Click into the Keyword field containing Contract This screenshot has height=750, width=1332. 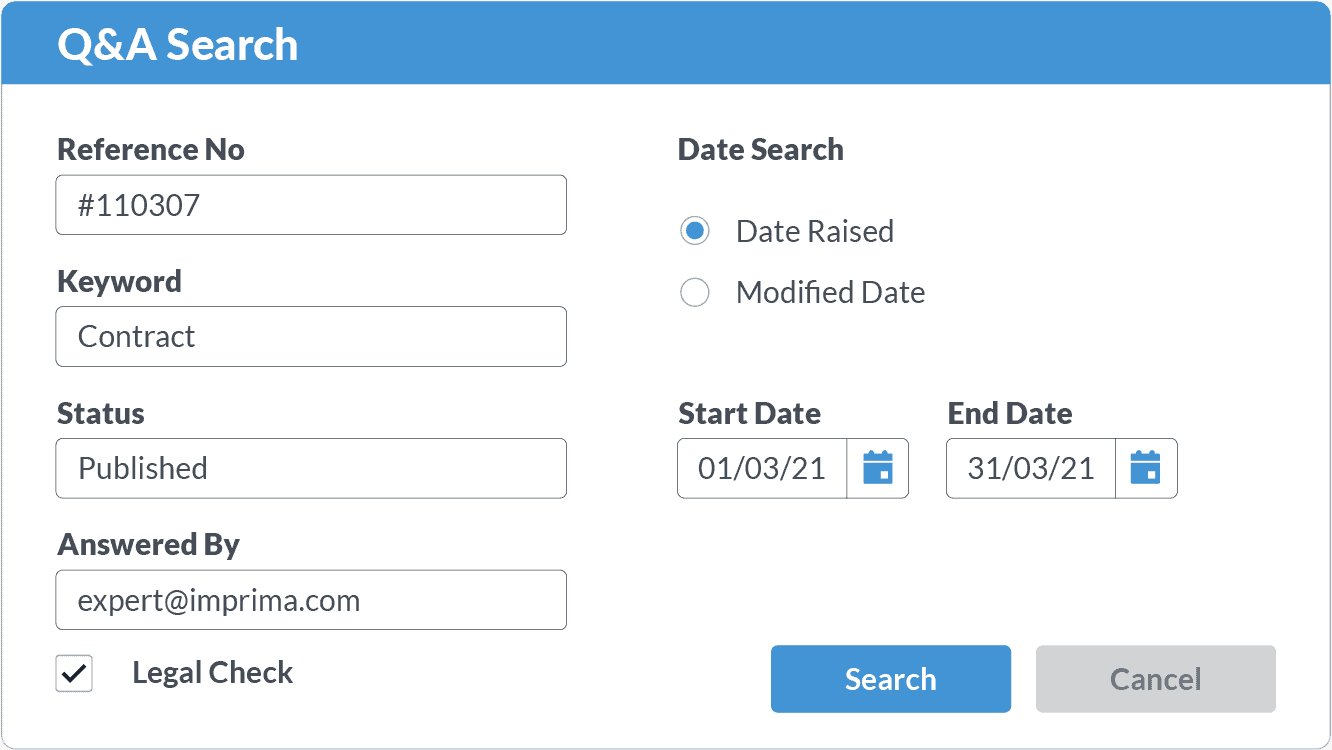point(311,336)
